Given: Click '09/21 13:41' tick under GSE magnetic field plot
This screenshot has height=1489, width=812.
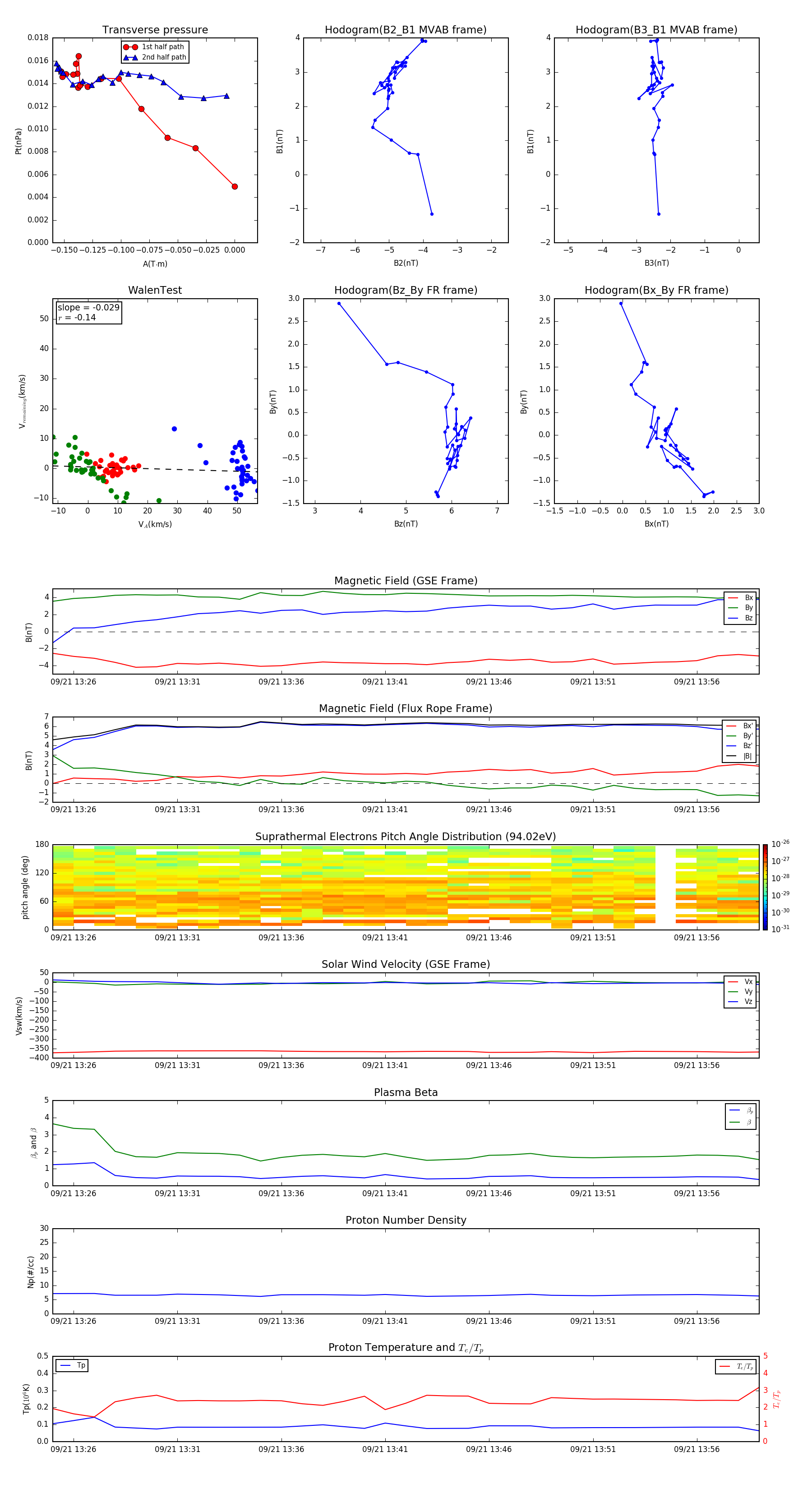Looking at the screenshot, I should pos(385,682).
